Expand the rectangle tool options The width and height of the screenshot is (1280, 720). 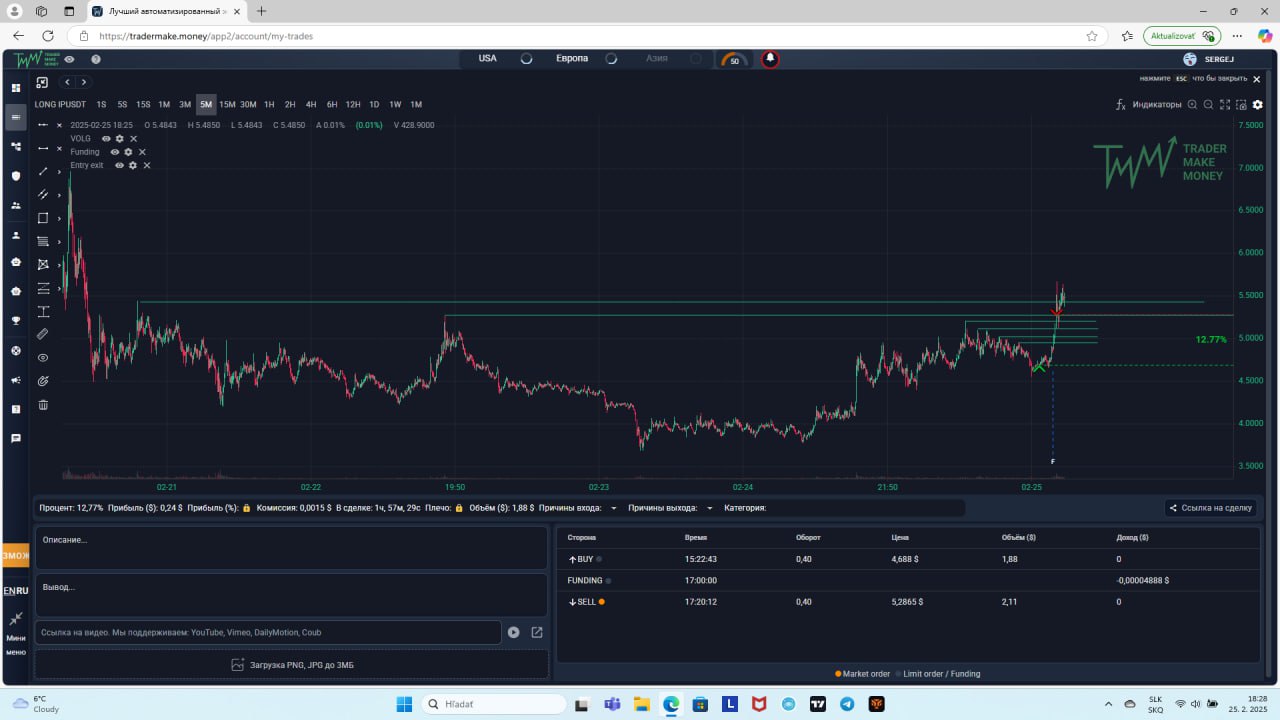(59, 219)
